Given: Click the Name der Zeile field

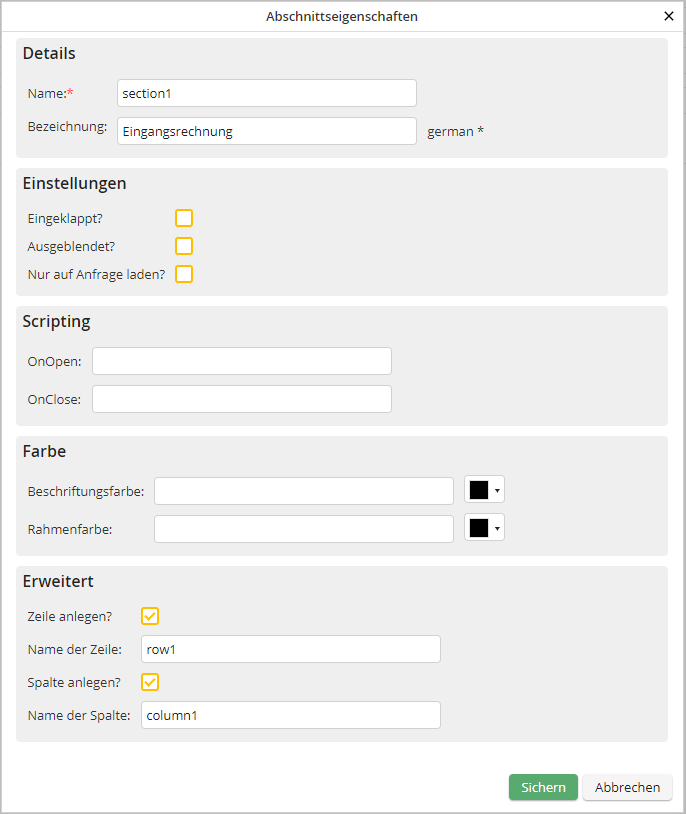Looking at the screenshot, I should [290, 649].
